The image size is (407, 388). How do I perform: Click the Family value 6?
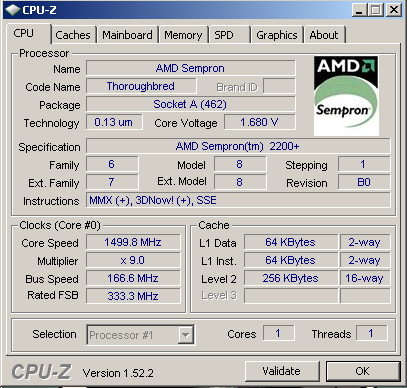pos(112,164)
